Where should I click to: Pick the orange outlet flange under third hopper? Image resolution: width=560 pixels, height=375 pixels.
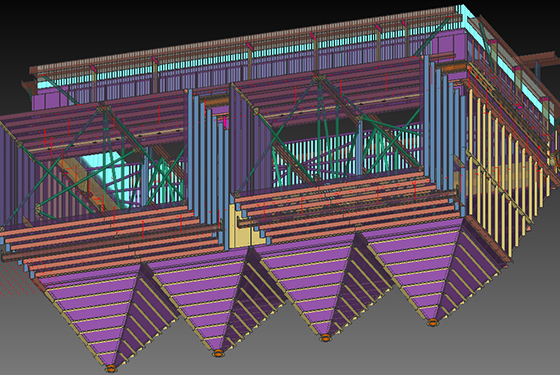[x=325, y=338]
